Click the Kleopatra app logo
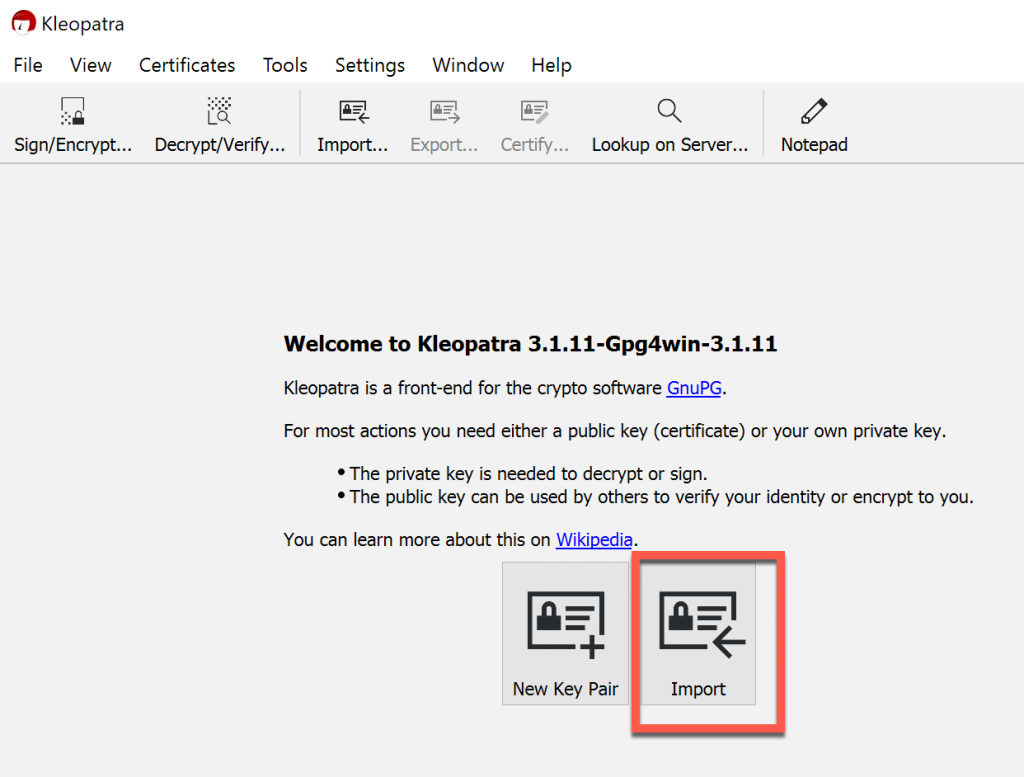 23,23
